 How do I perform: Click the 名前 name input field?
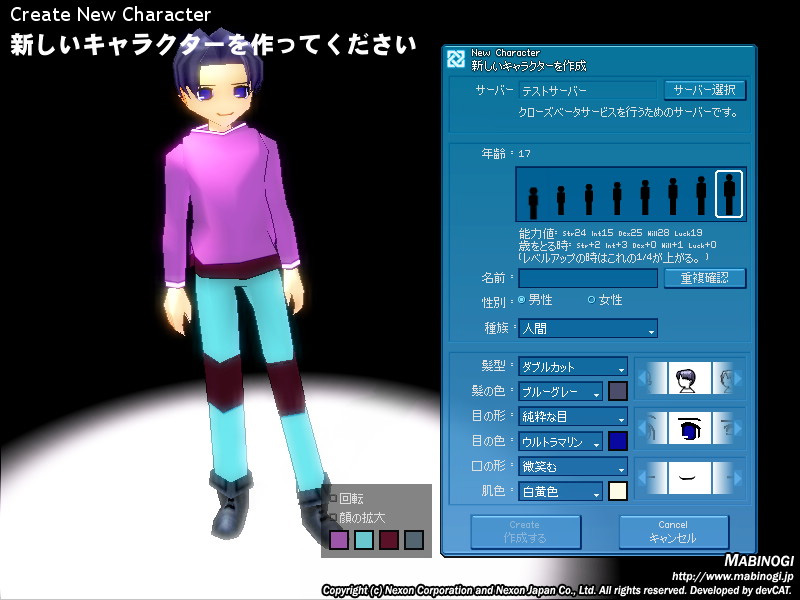(x=588, y=278)
